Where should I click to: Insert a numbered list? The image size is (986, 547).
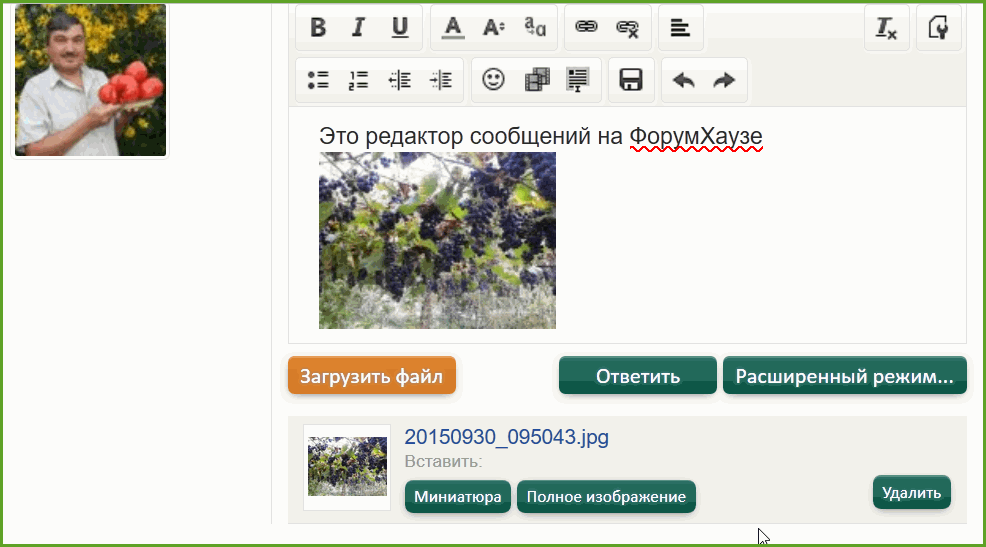(358, 80)
